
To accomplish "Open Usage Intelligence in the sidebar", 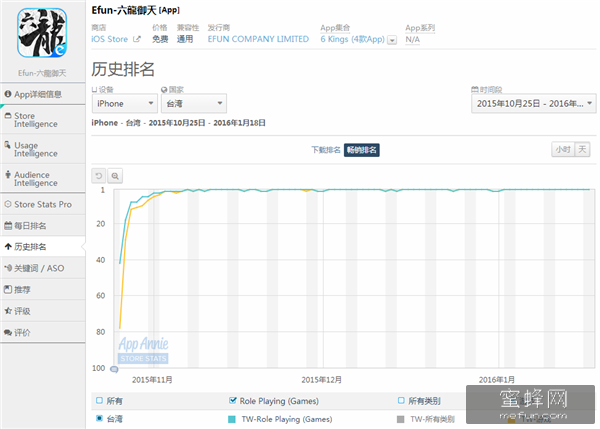I will click(x=42, y=149).
